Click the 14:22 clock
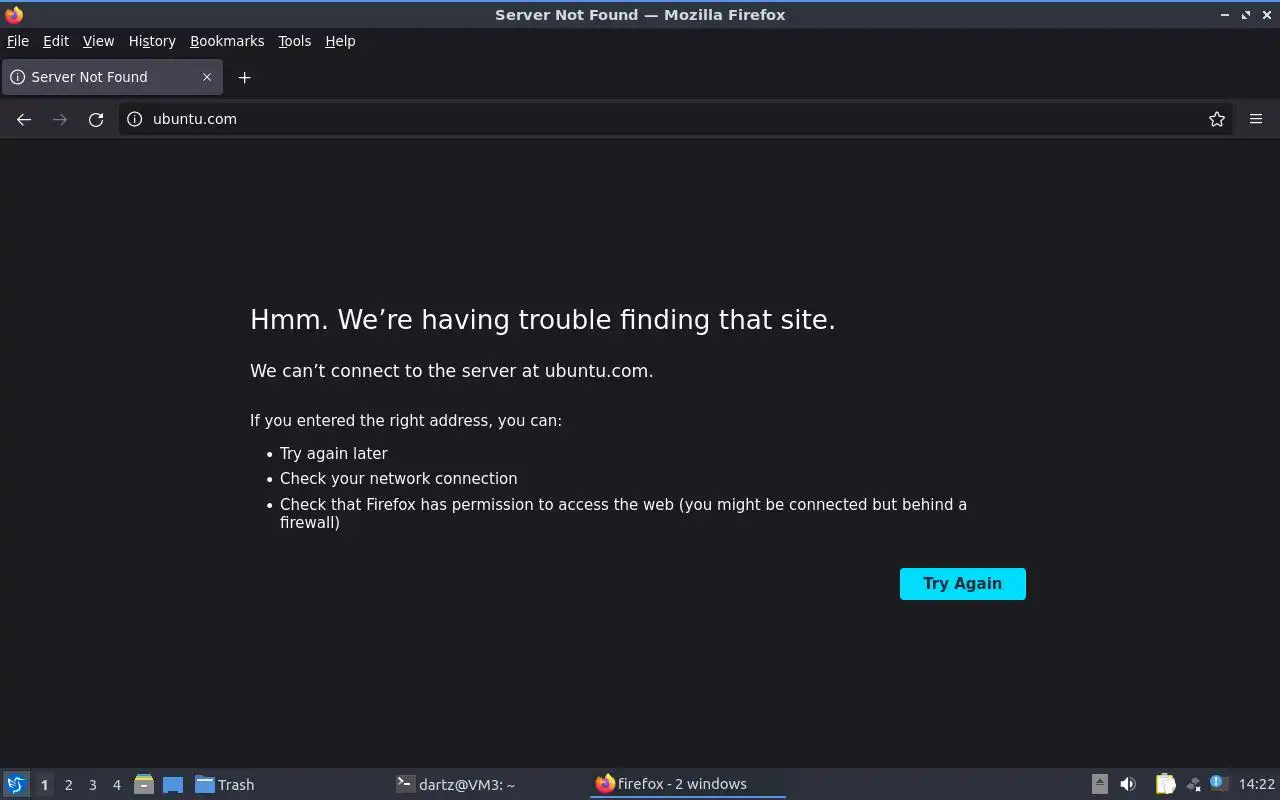Screen dimensions: 1280x800 pyautogui.click(x=1257, y=785)
